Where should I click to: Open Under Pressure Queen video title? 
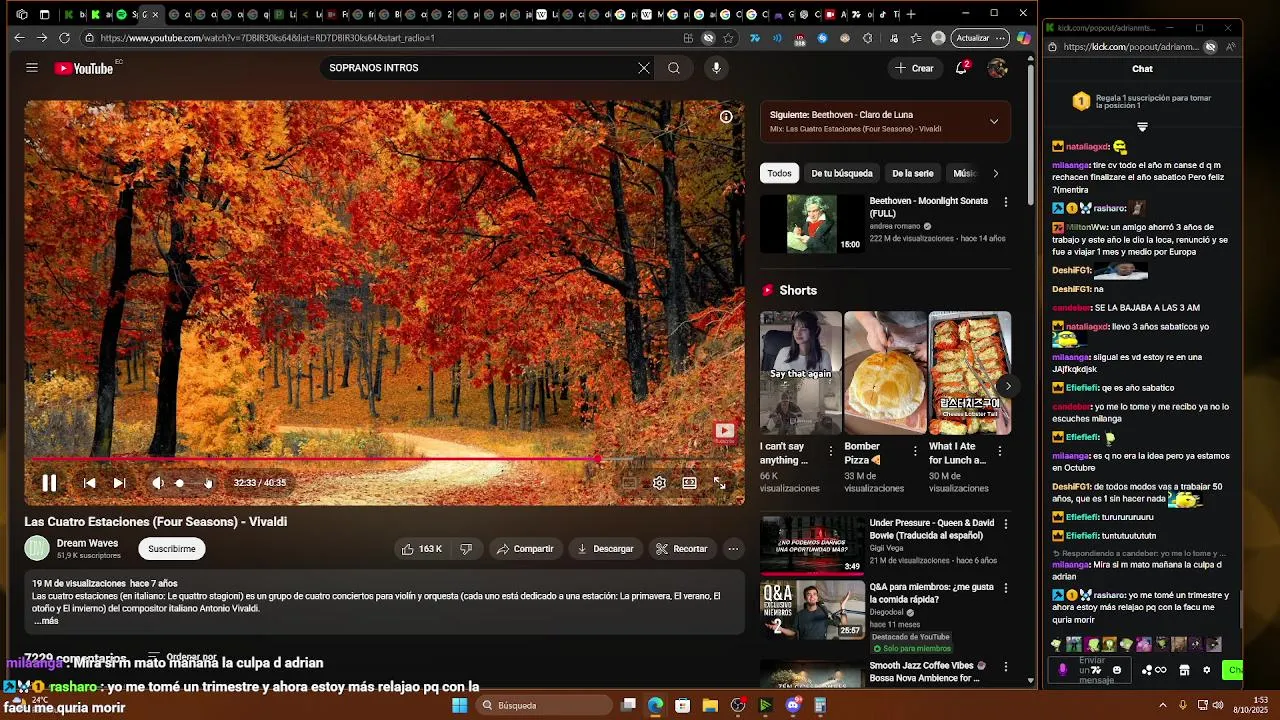pos(932,529)
